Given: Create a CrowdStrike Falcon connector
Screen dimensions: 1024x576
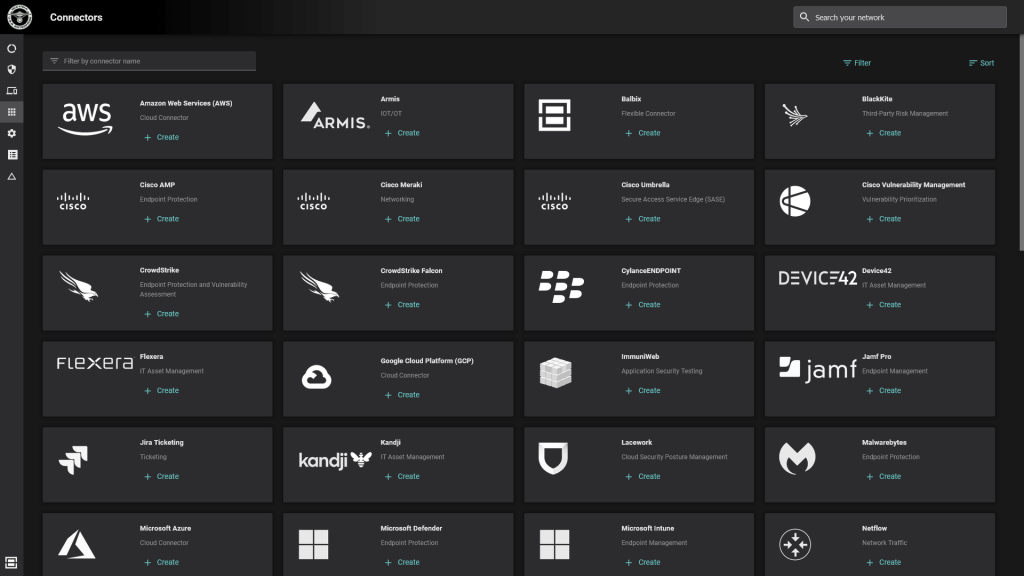Looking at the screenshot, I should pos(402,304).
